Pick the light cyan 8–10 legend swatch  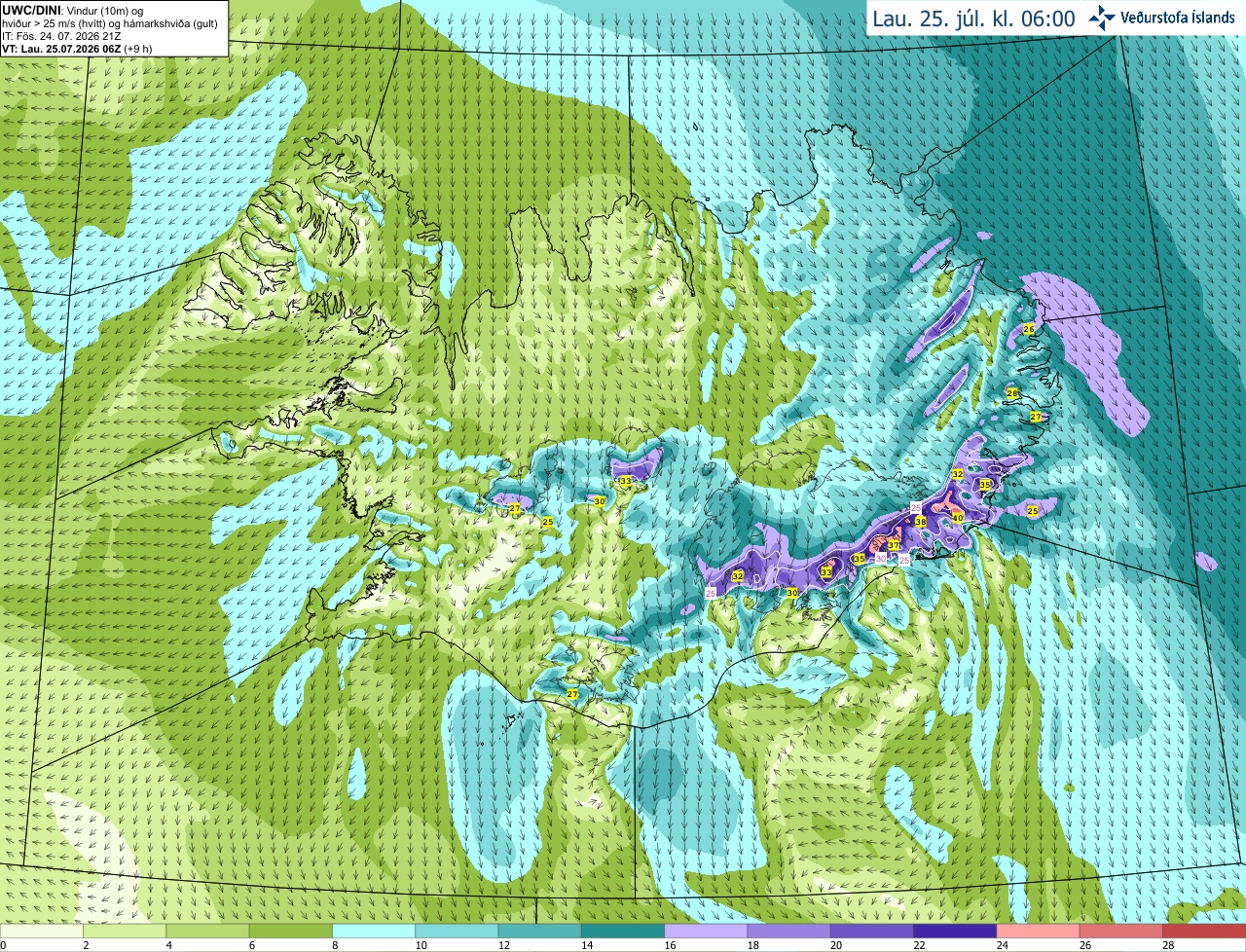(x=374, y=932)
